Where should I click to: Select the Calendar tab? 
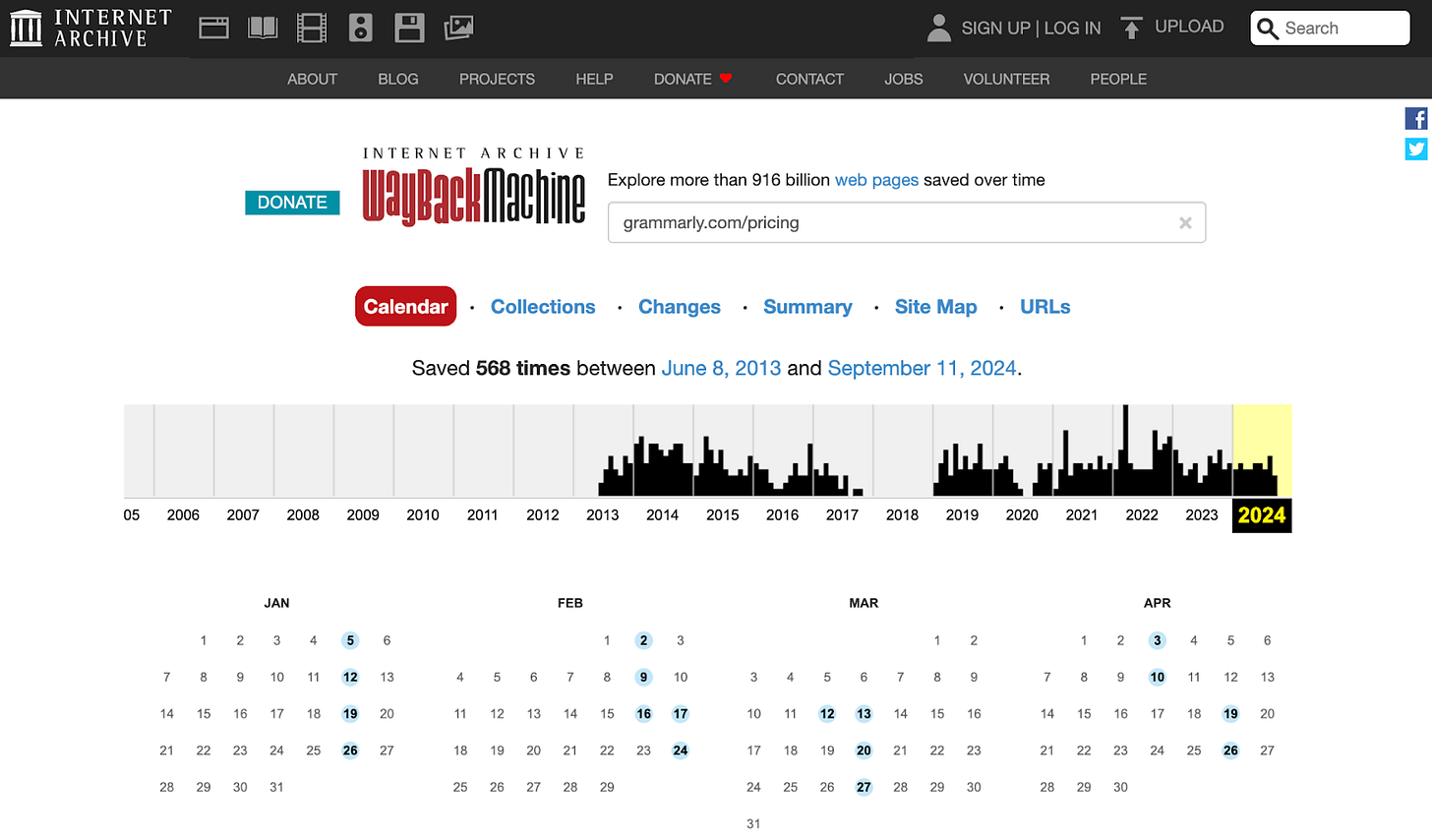[405, 307]
